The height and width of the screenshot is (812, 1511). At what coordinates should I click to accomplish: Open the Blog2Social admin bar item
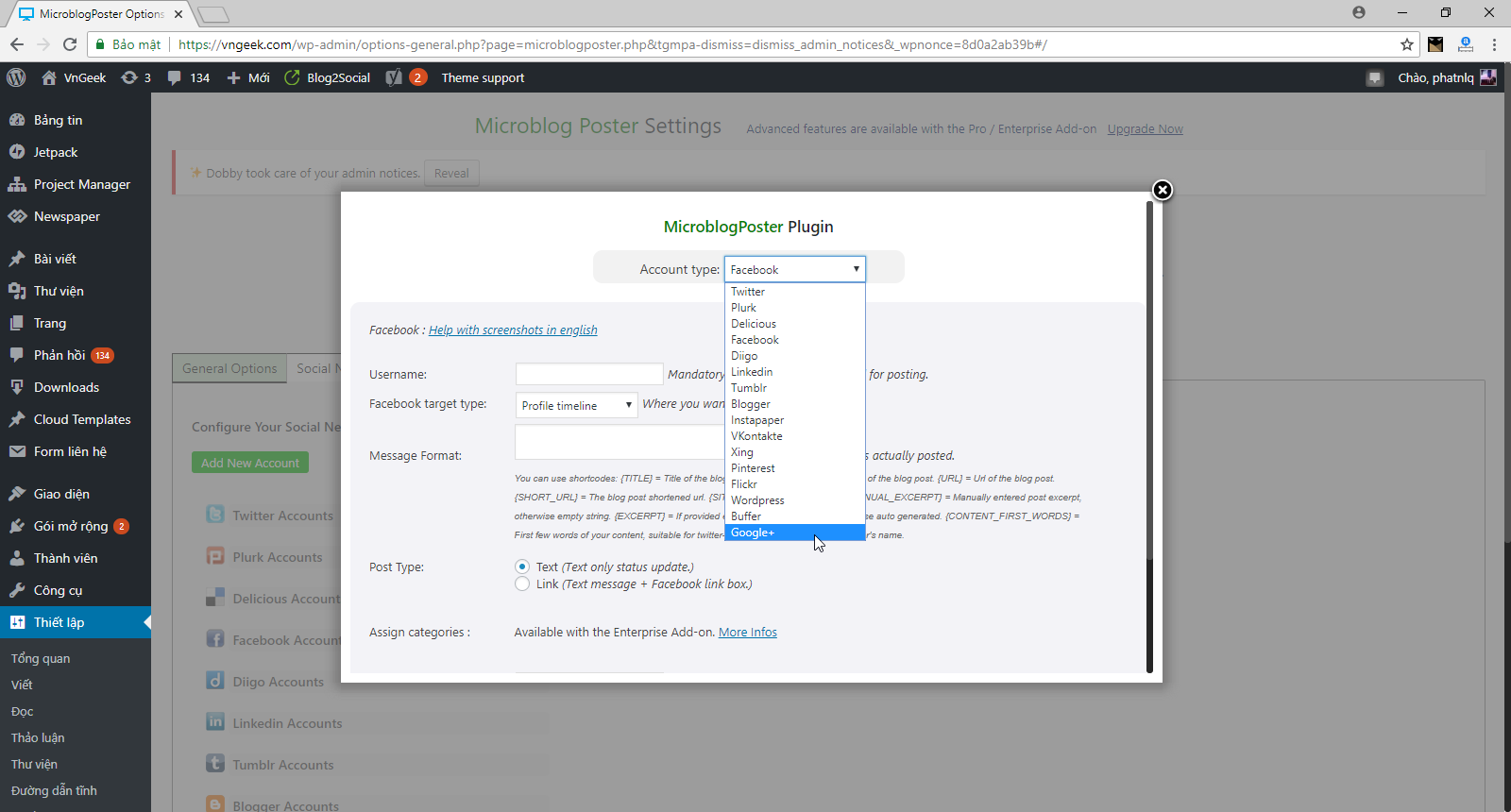point(328,77)
